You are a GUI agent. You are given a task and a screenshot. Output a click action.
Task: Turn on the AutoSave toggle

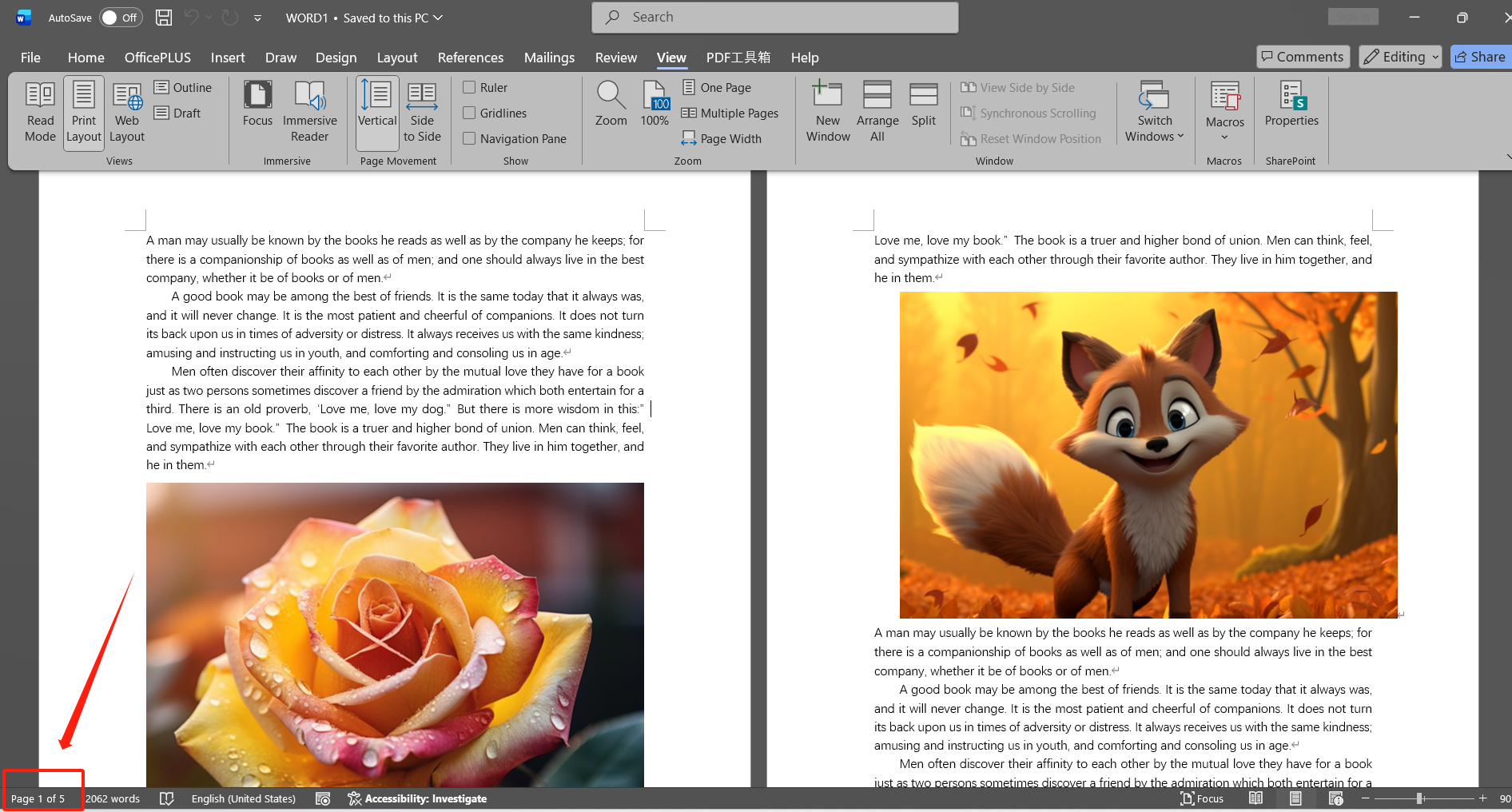click(120, 18)
